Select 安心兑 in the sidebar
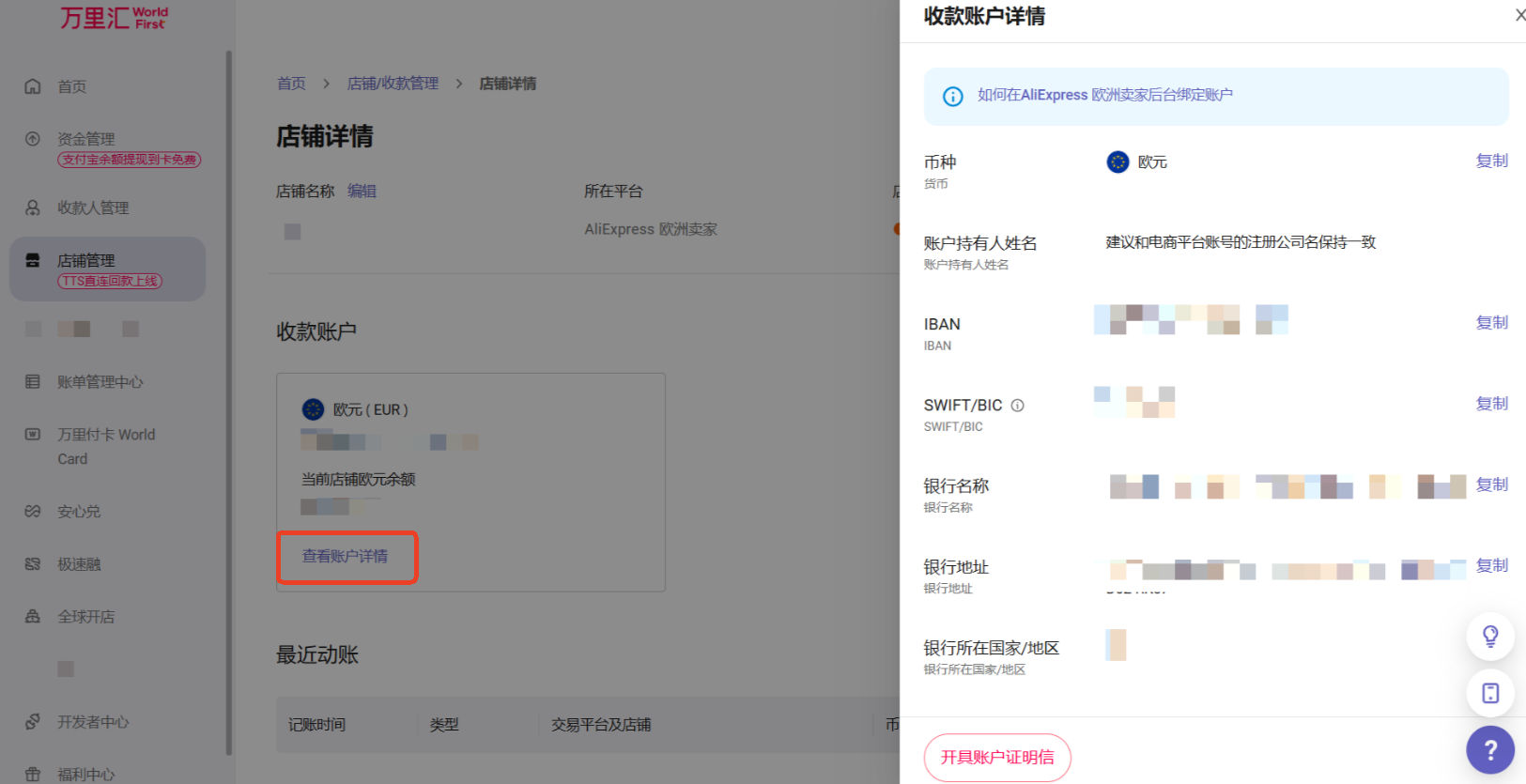Screen dimensions: 1526x784 click(x=79, y=512)
